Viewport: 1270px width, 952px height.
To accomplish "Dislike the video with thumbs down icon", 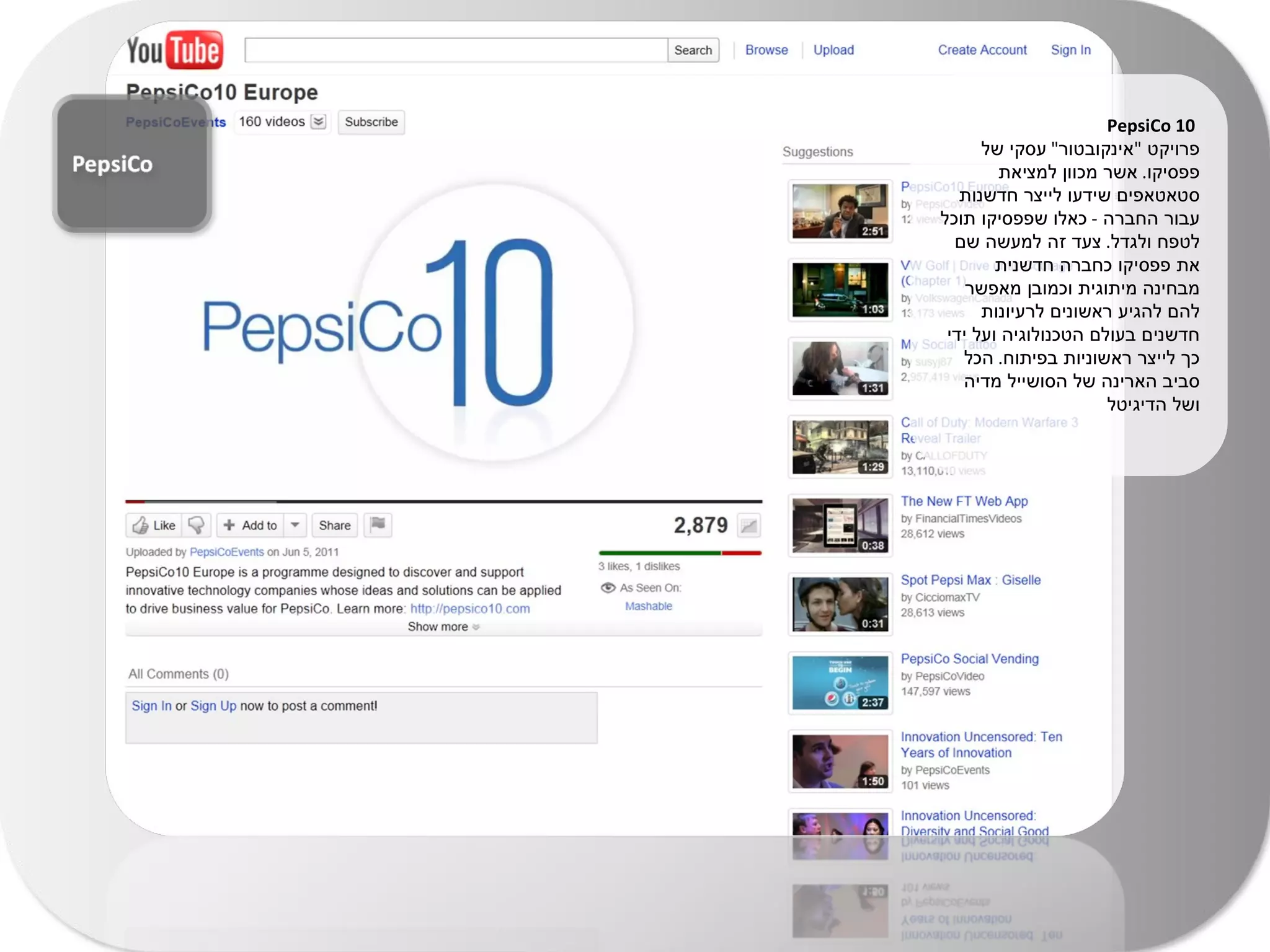I will [x=197, y=526].
